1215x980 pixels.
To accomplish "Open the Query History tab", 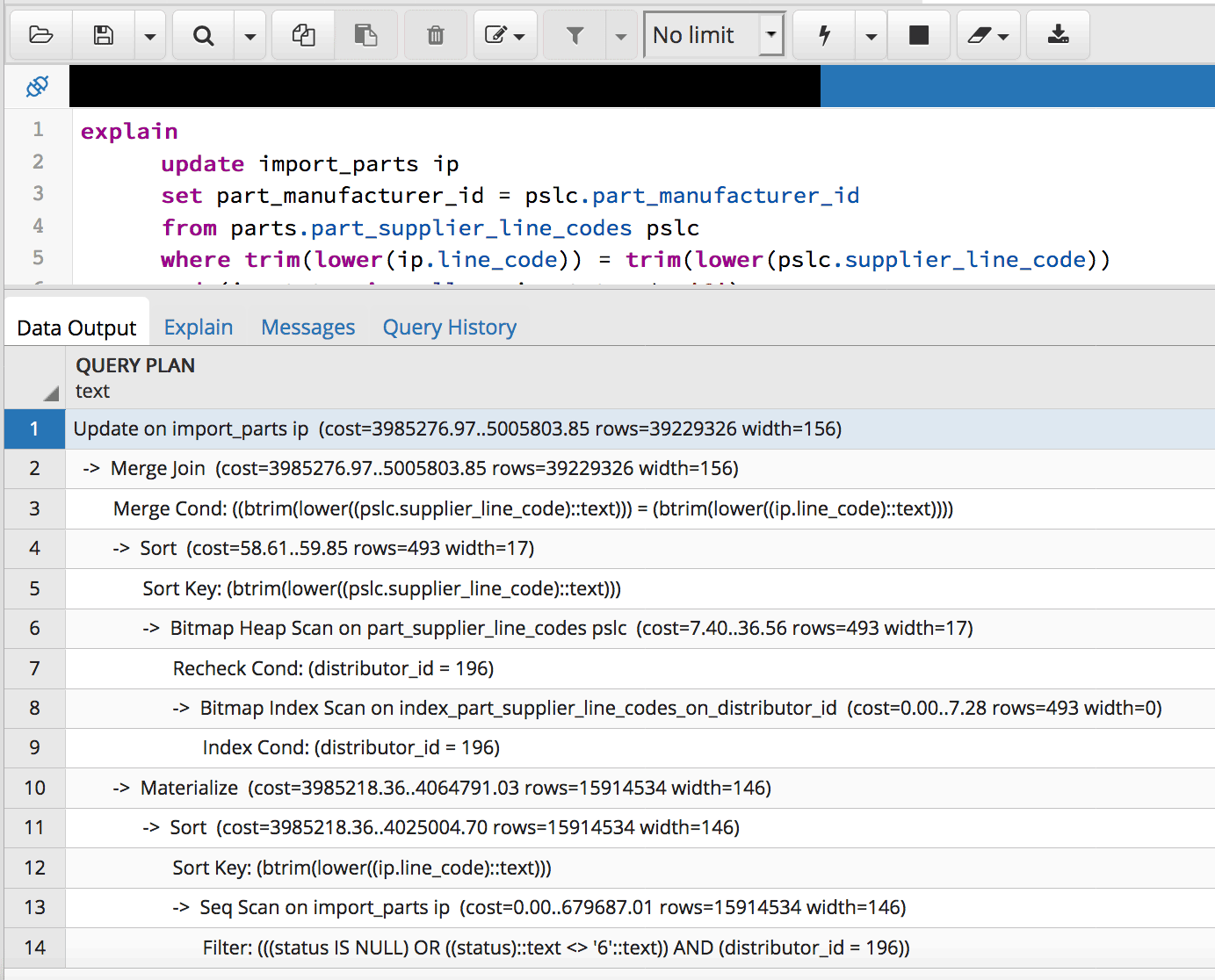I will (x=450, y=328).
